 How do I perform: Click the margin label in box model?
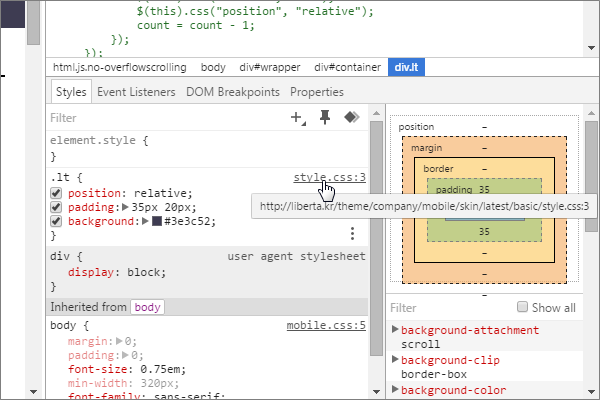[x=426, y=148]
